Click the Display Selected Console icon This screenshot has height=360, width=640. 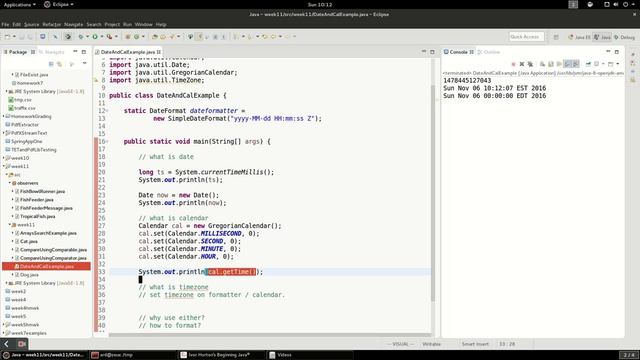pos(597,64)
